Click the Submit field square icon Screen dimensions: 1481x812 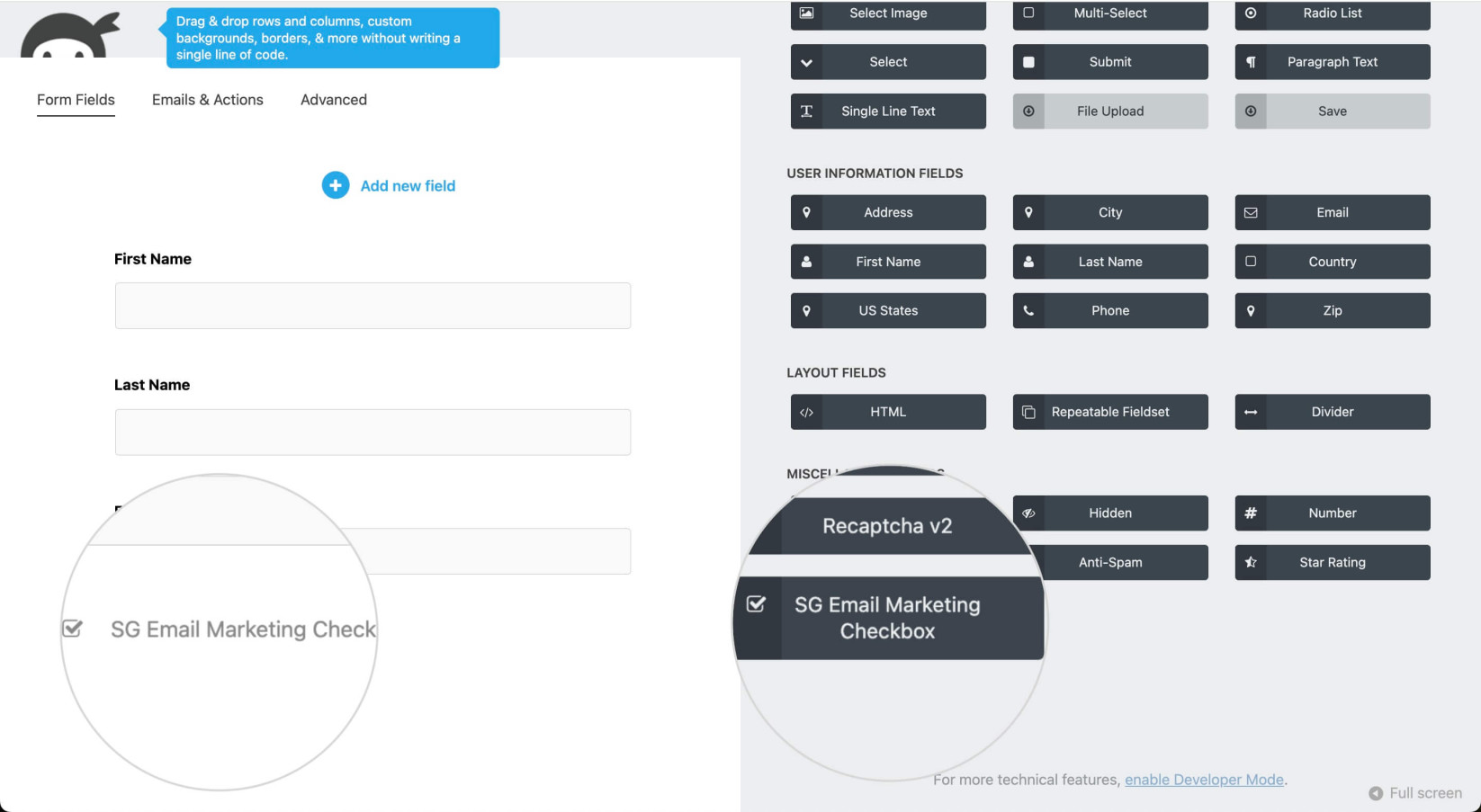click(1028, 62)
